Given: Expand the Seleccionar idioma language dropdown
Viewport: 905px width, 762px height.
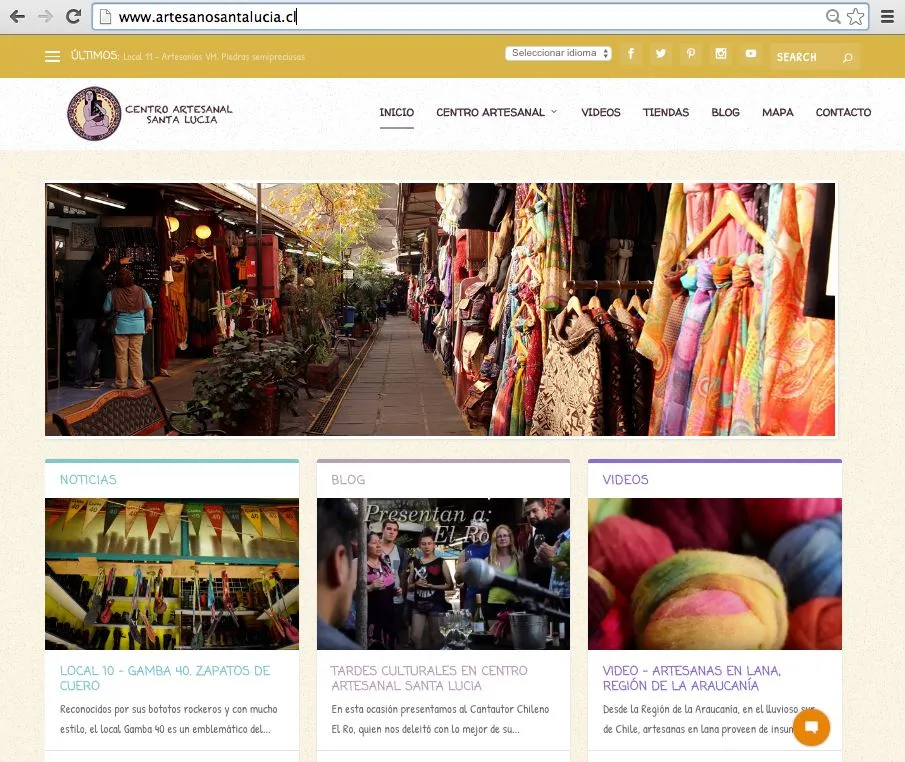Looking at the screenshot, I should coord(559,53).
